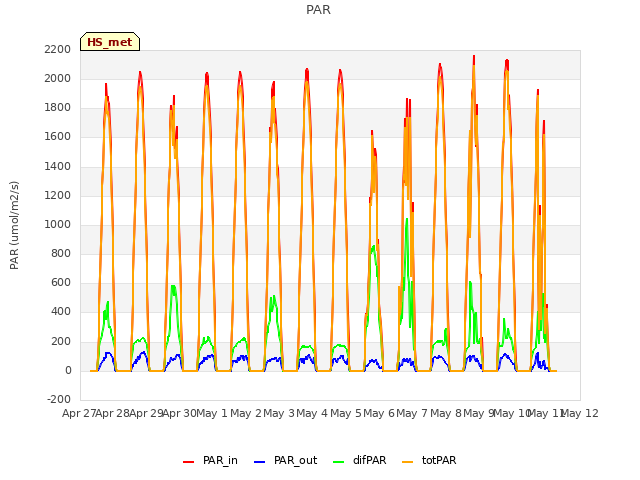Click y-axis tick label -200
The height and width of the screenshot is (480, 640).
[59, 399]
